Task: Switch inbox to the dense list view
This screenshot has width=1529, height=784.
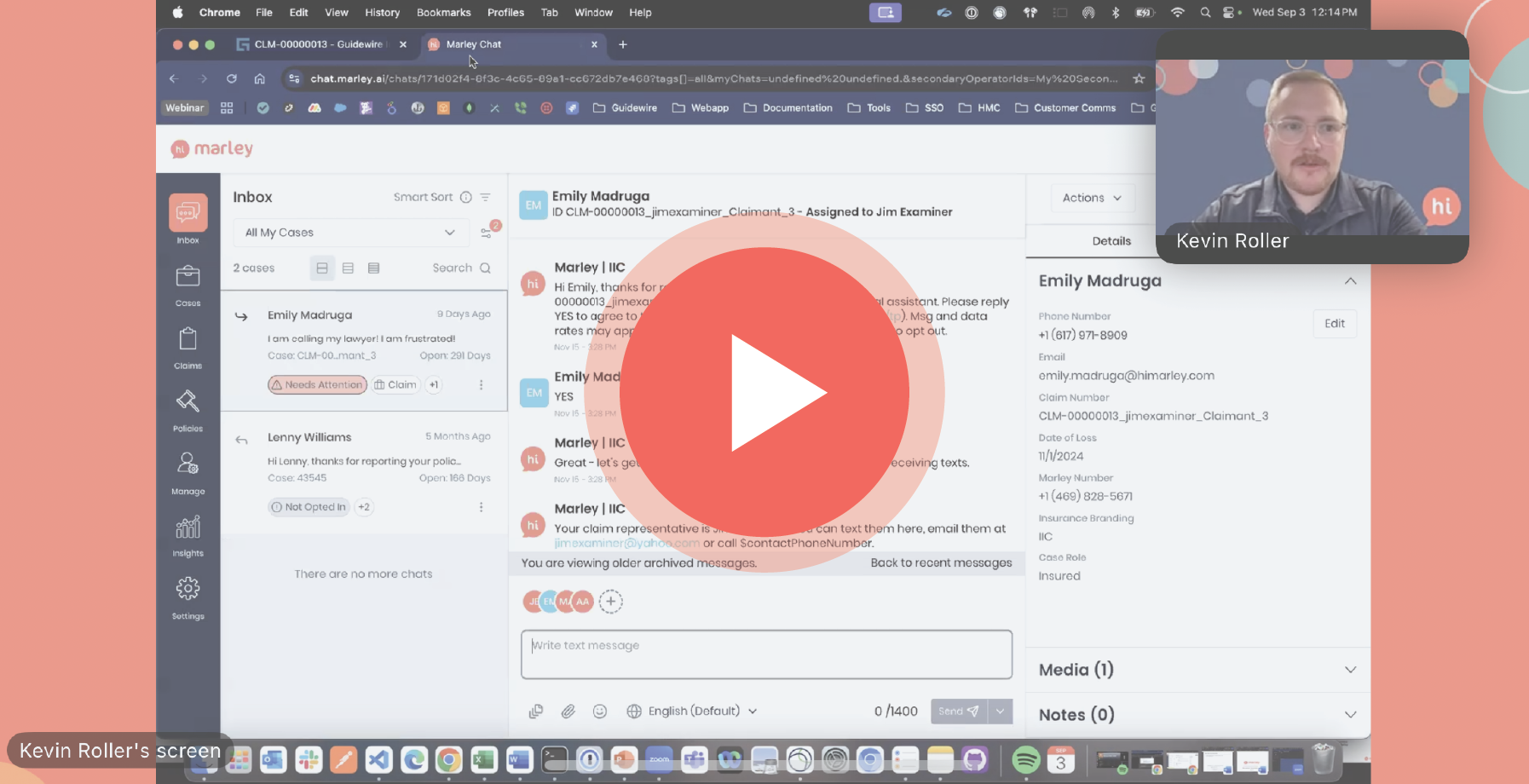Action: [373, 268]
